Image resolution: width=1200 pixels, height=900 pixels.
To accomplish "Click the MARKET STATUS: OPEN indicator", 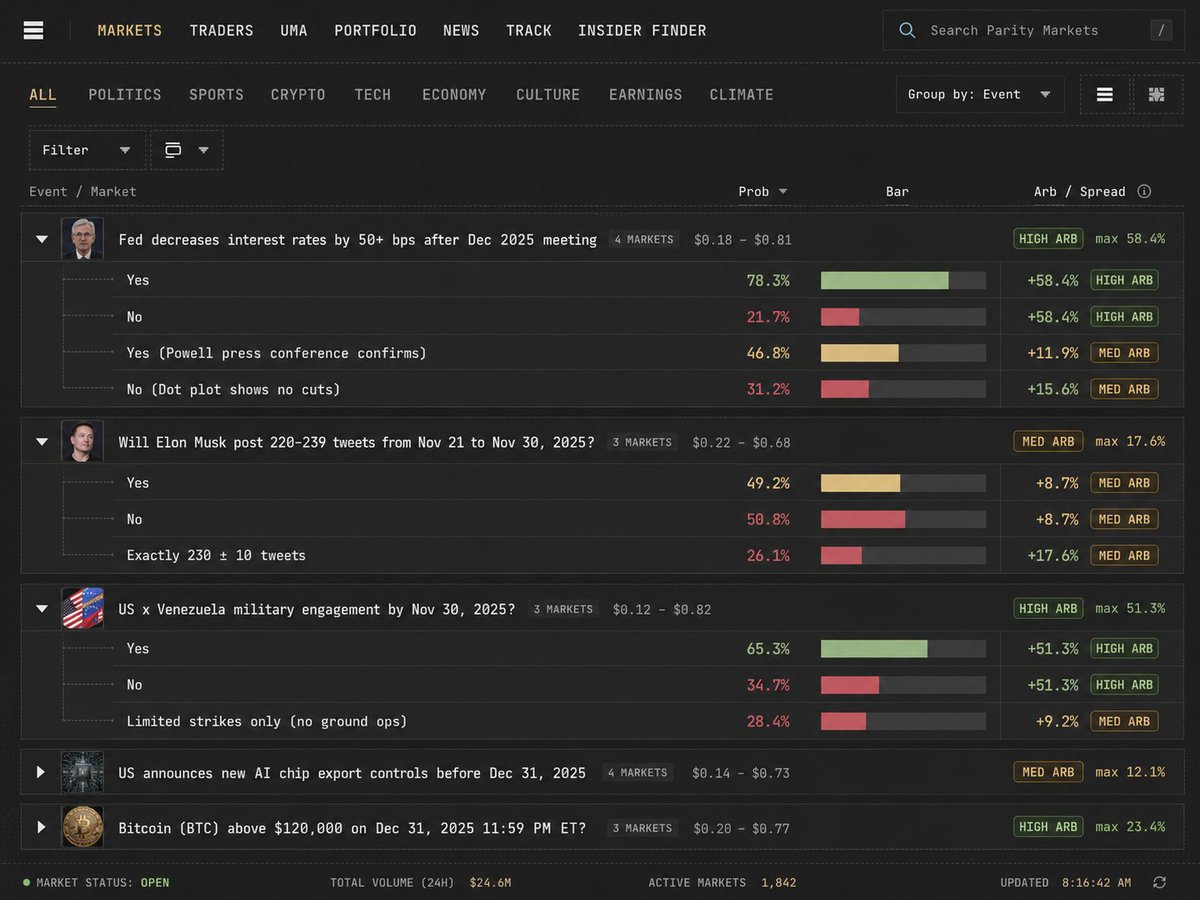I will coord(97,882).
